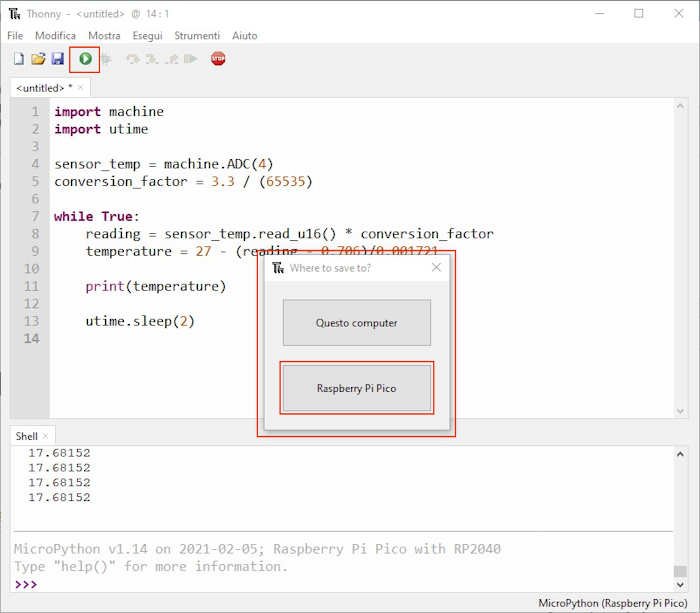The width and height of the screenshot is (700, 613).
Task: Save the script using the floppy disk icon
Action: click(x=57, y=59)
